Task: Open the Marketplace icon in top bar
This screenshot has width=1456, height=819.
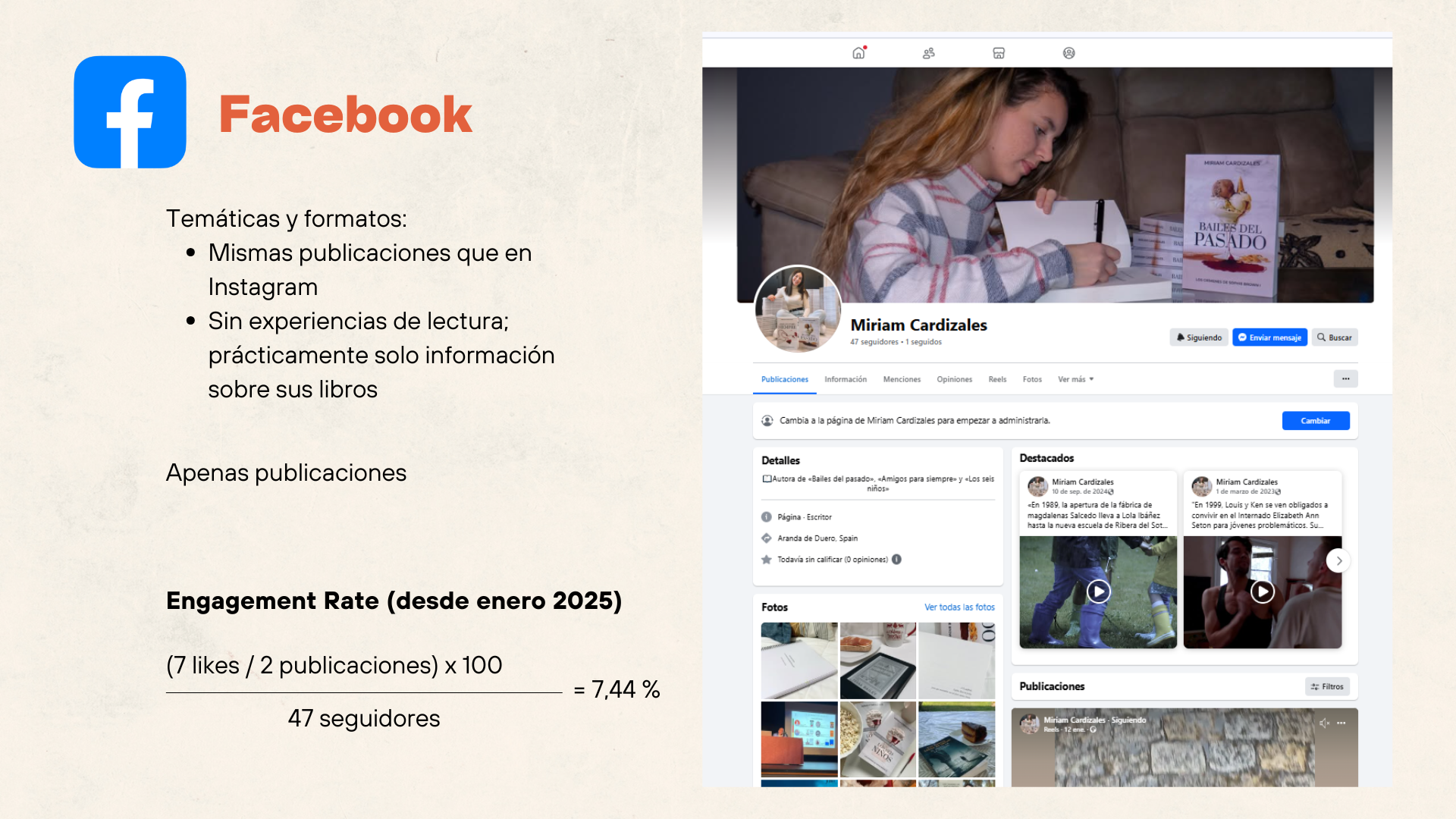Action: tap(999, 53)
